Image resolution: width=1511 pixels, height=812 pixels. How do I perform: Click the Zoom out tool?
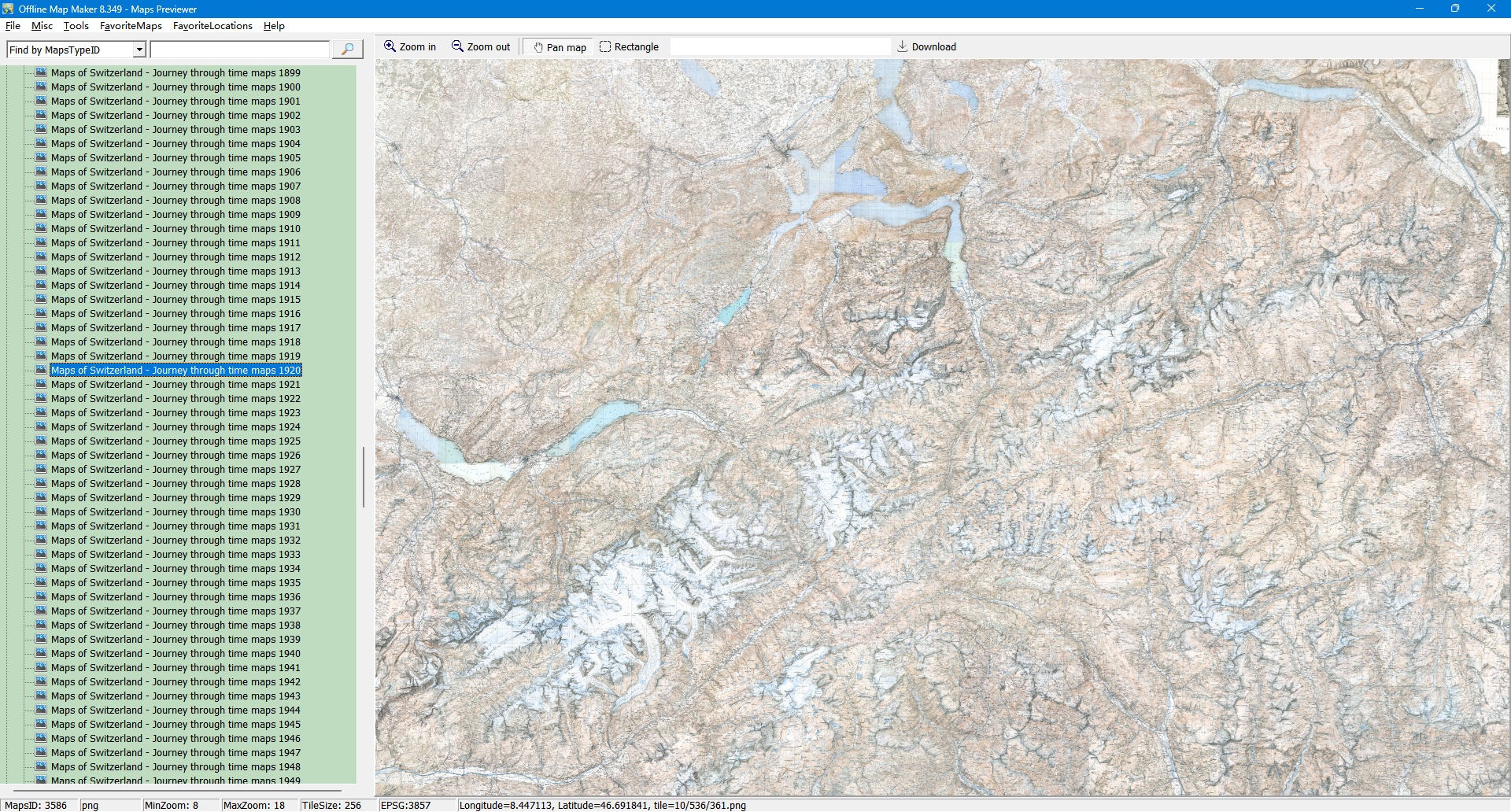(480, 47)
